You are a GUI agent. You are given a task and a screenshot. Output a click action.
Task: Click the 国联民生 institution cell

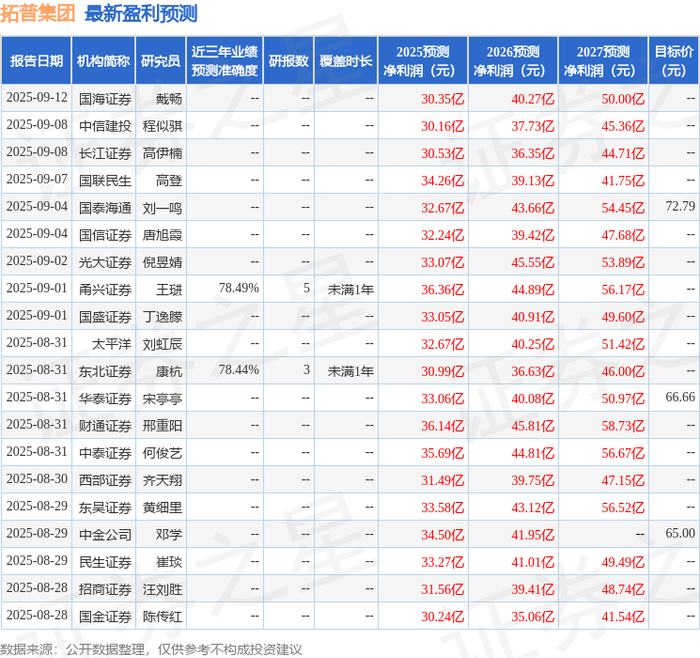(x=105, y=180)
